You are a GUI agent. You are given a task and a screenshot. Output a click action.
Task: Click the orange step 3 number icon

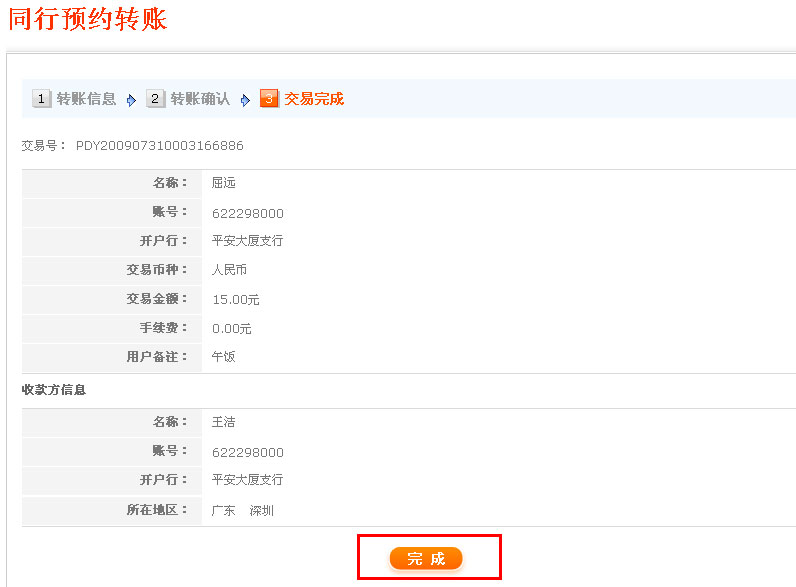(268, 99)
